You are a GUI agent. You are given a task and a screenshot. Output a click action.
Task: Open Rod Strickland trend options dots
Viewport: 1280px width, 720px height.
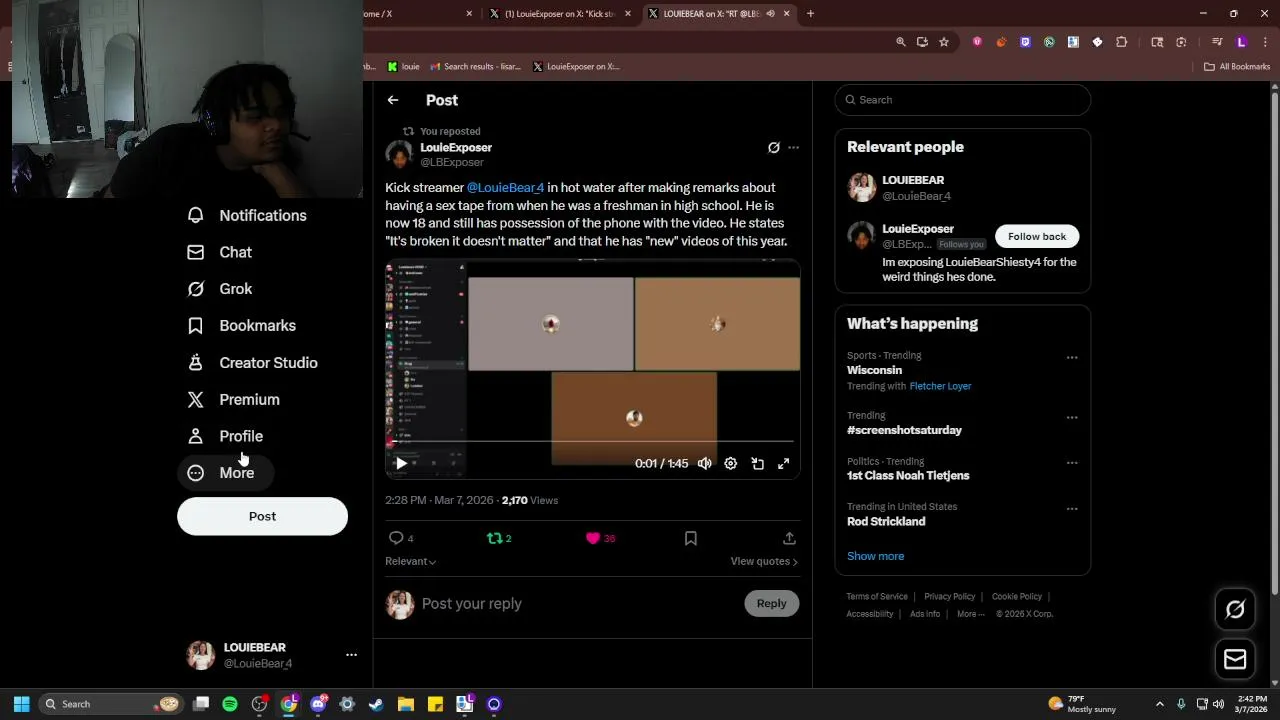[x=1072, y=509]
